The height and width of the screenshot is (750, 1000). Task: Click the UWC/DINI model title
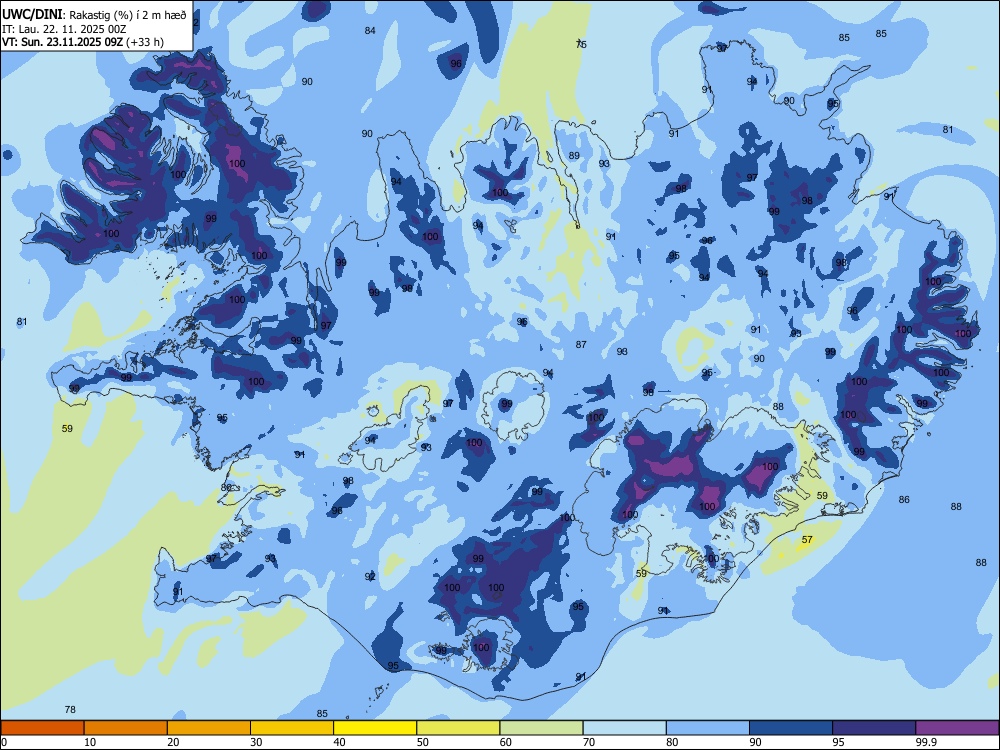[32, 15]
